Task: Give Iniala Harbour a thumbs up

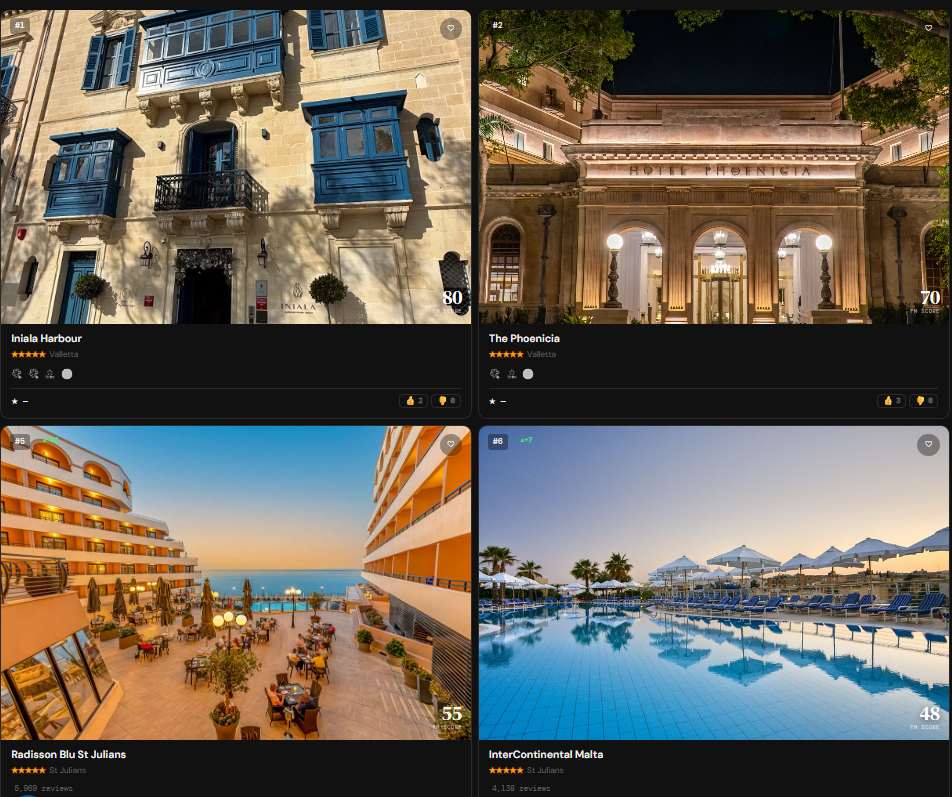Action: point(413,401)
